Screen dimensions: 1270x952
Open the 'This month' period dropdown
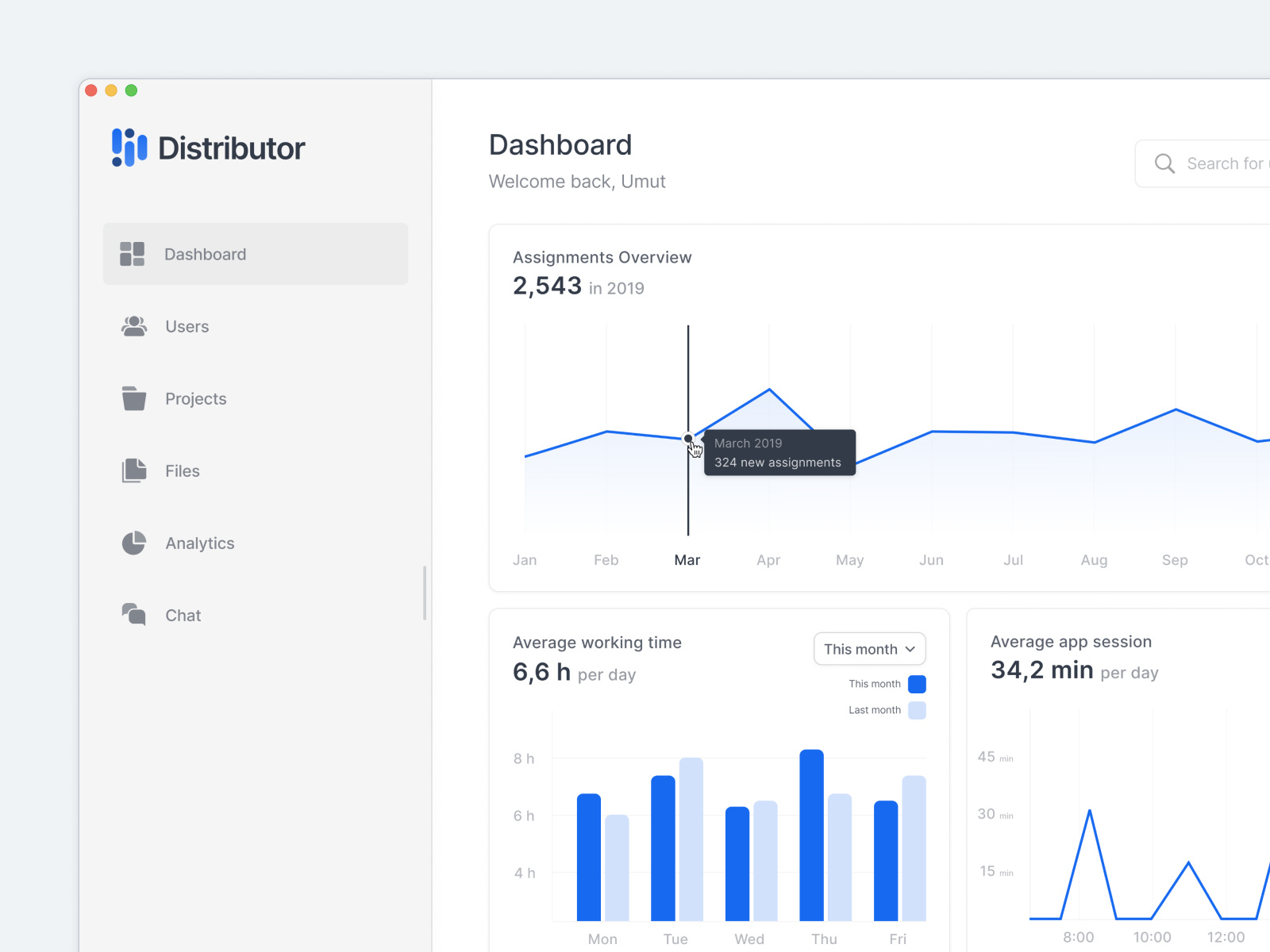click(869, 649)
